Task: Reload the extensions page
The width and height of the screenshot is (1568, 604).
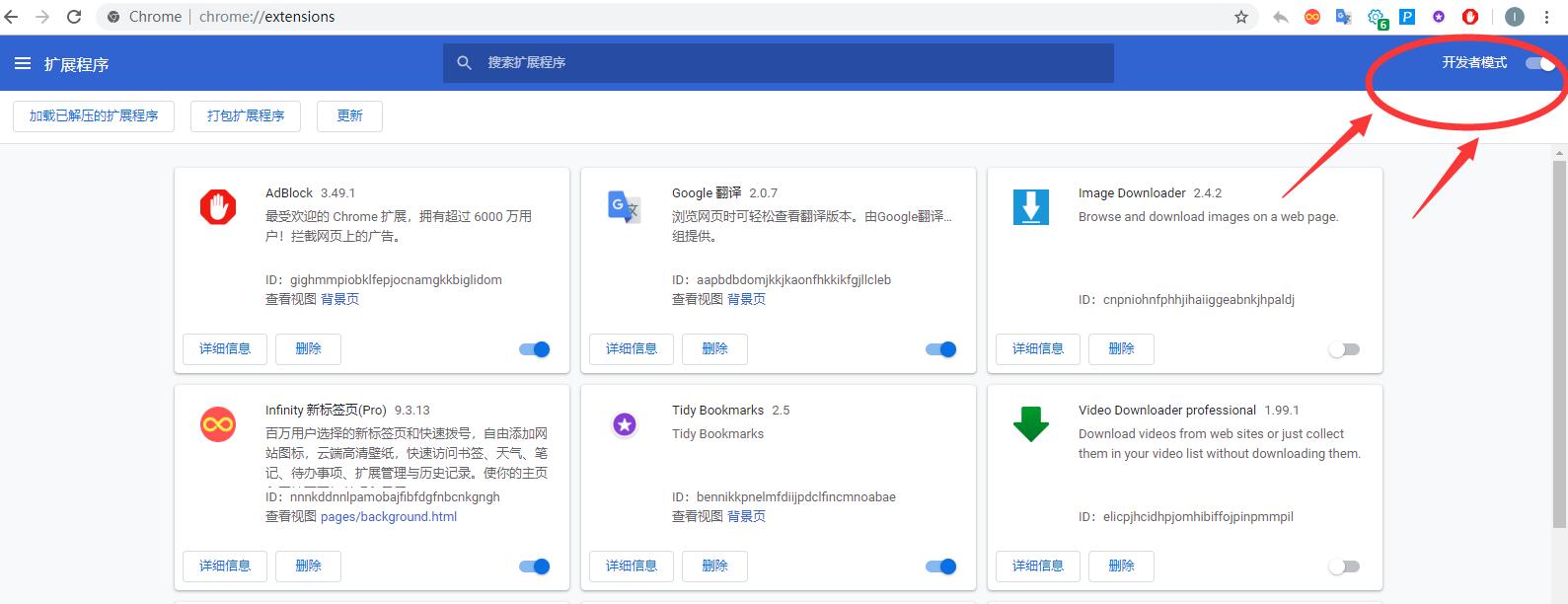Action: (74, 17)
